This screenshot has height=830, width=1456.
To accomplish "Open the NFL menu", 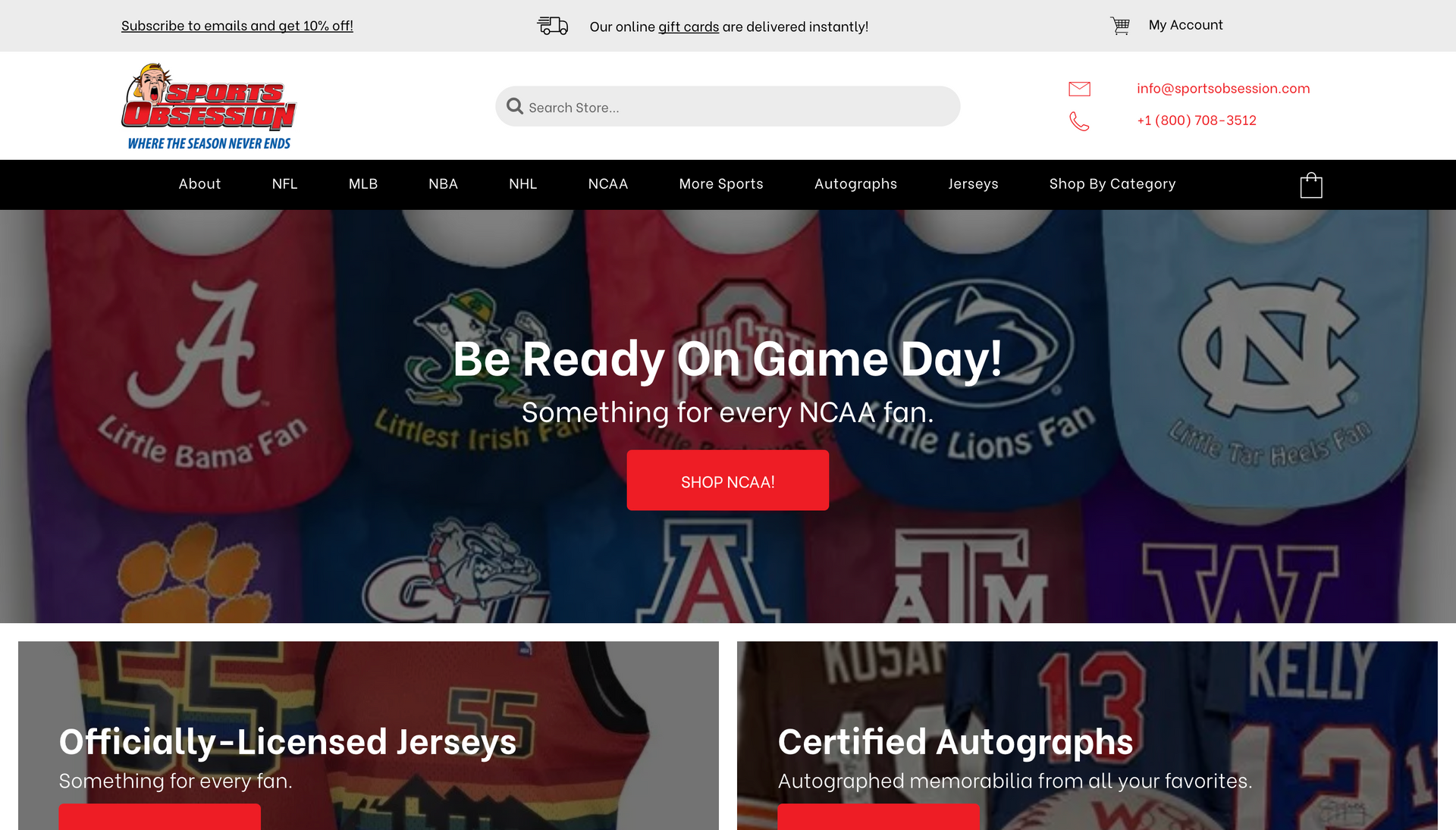I will [284, 184].
